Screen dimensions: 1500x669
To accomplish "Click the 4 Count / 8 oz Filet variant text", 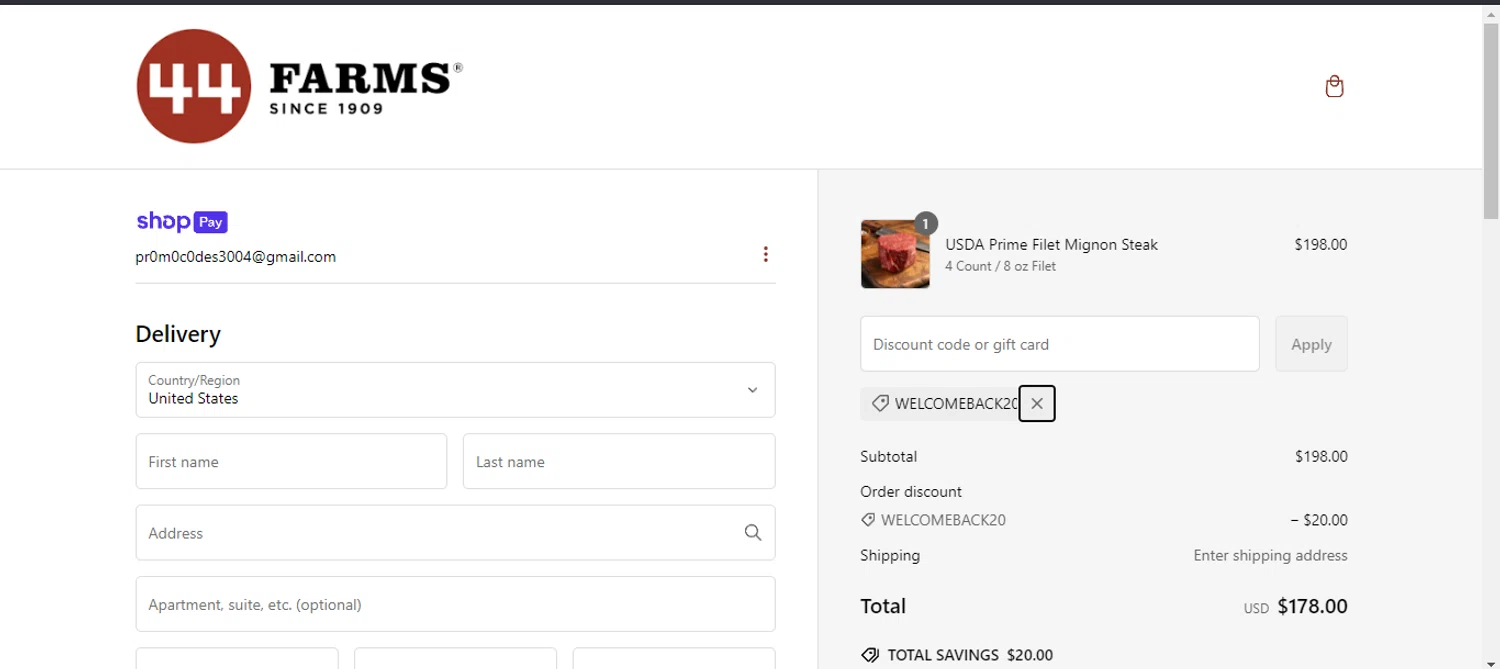I will click(x=1000, y=266).
